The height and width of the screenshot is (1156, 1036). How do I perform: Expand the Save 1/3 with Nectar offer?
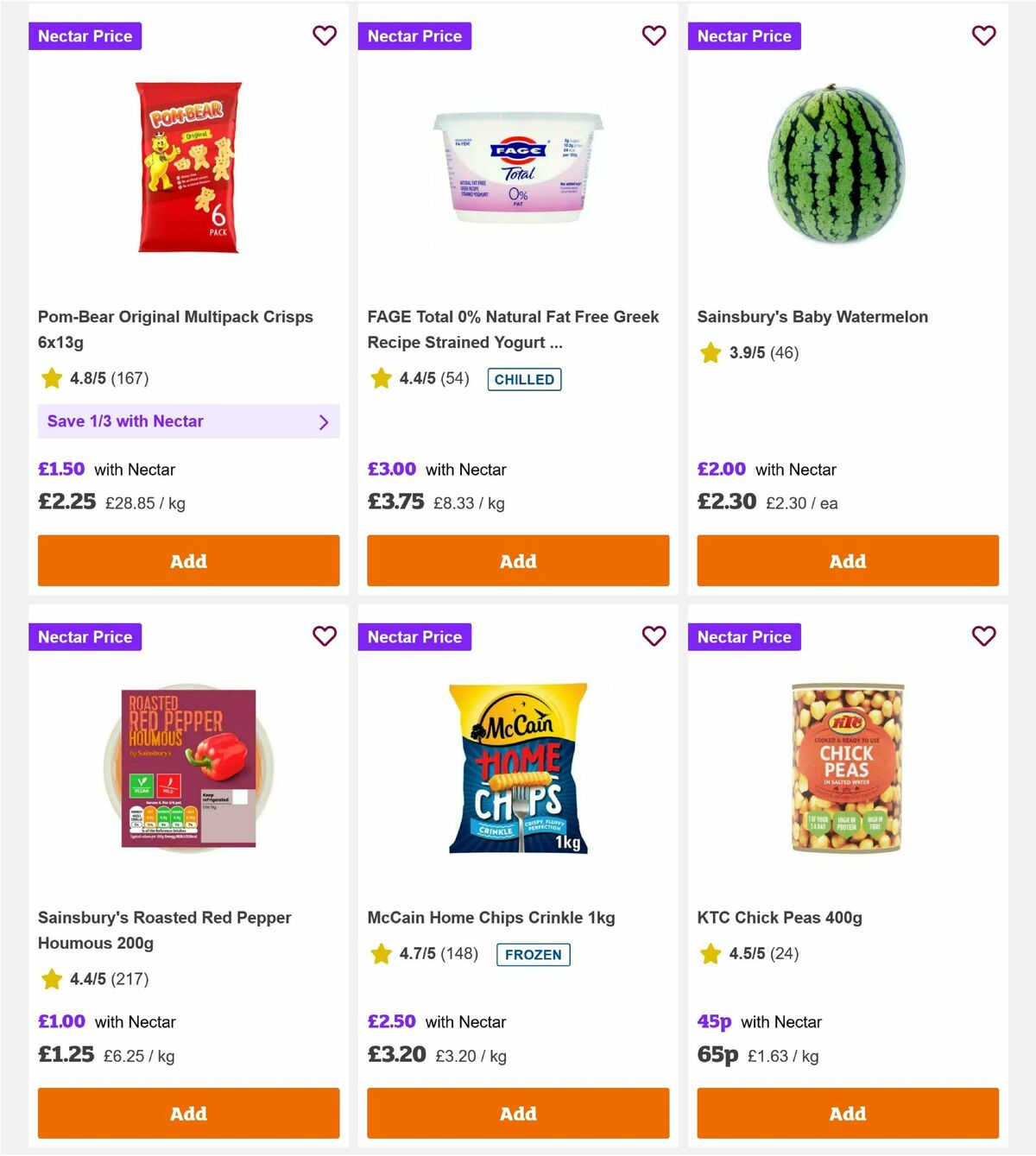click(x=188, y=421)
